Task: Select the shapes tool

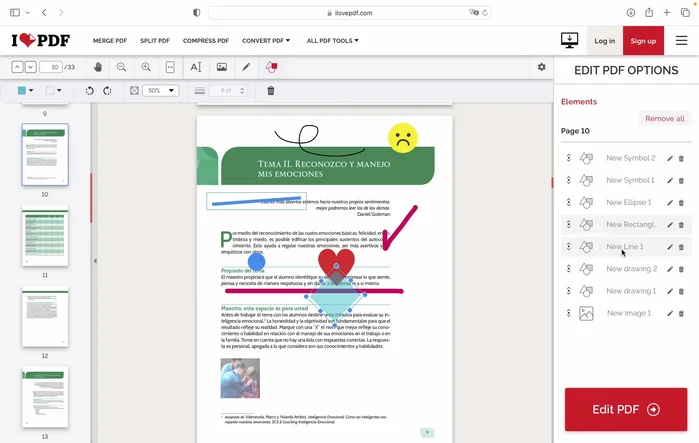Action: (271, 67)
